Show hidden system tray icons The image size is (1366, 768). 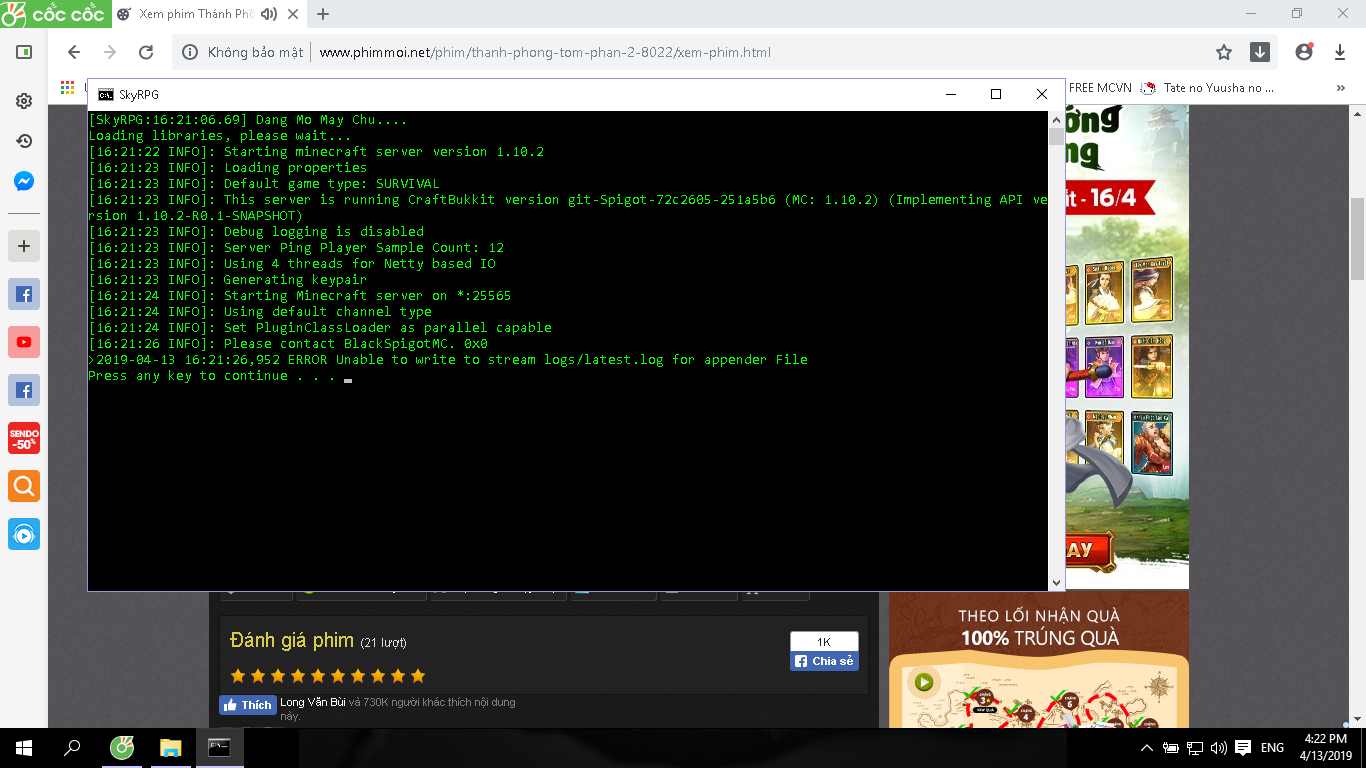tap(1147, 748)
